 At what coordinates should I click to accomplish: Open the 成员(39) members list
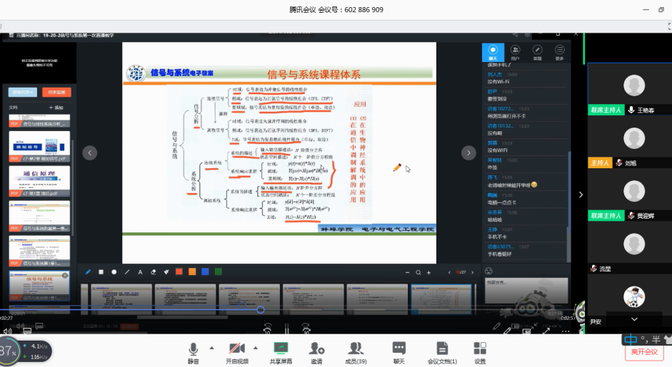coord(356,353)
